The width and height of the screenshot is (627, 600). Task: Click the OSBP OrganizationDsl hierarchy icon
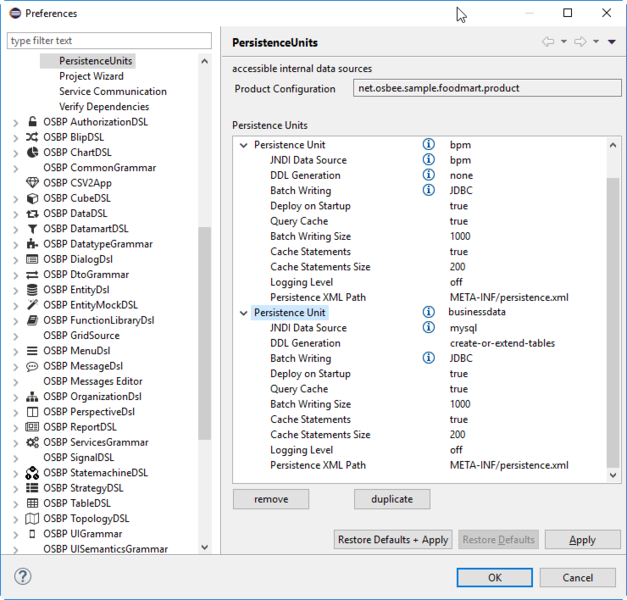point(32,396)
